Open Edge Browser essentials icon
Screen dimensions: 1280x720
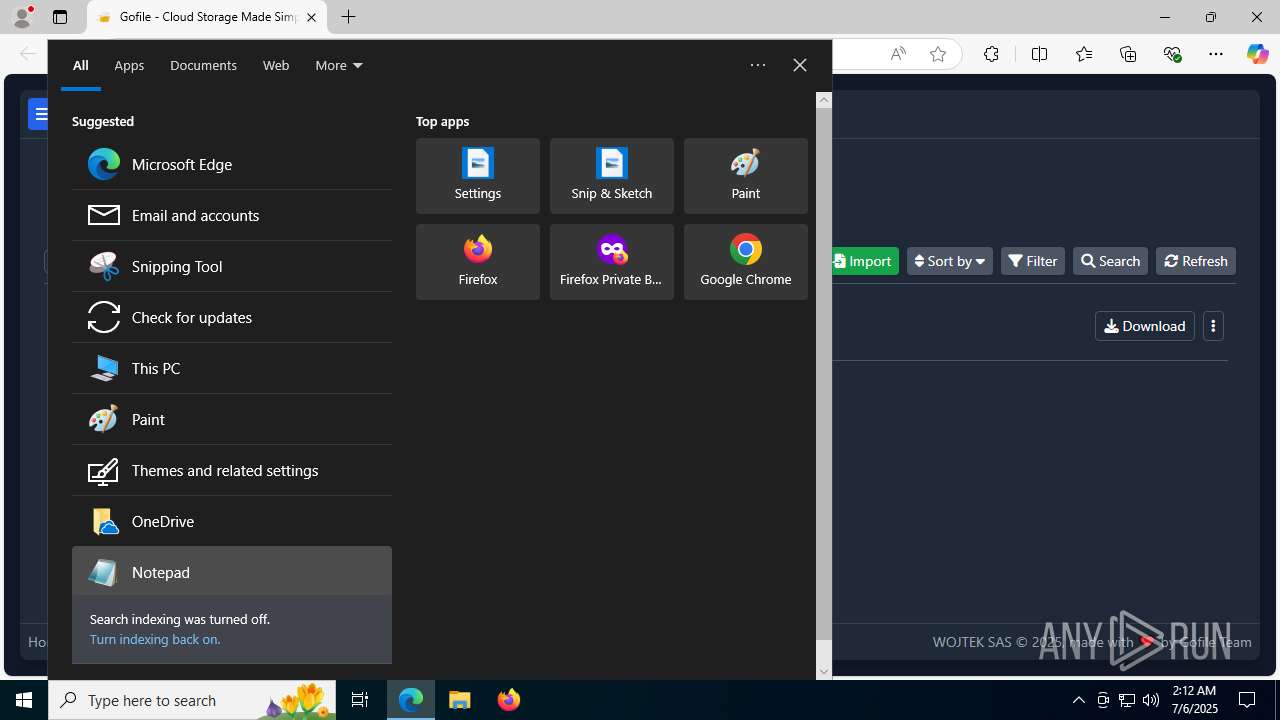click(1172, 54)
